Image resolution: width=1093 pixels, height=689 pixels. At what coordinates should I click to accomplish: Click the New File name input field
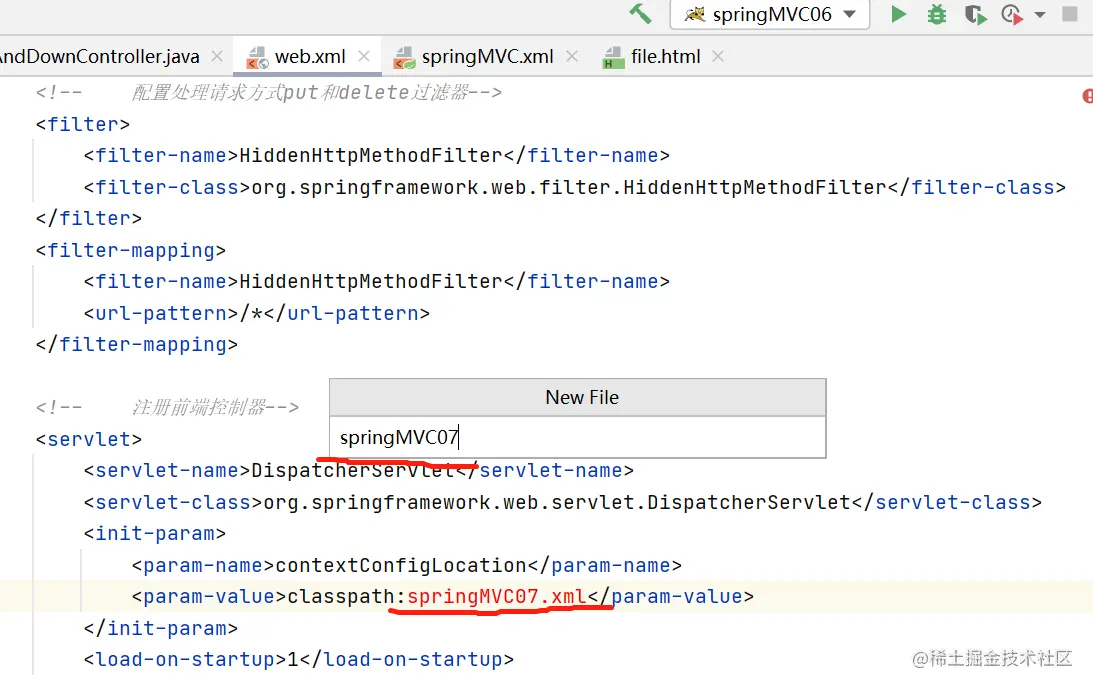coord(577,437)
